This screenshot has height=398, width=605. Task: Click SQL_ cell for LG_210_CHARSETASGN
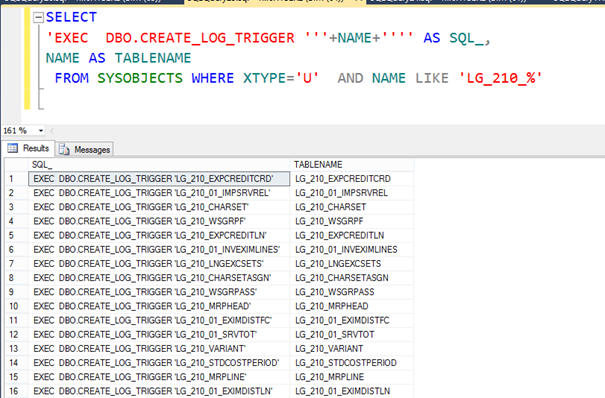pos(159,278)
